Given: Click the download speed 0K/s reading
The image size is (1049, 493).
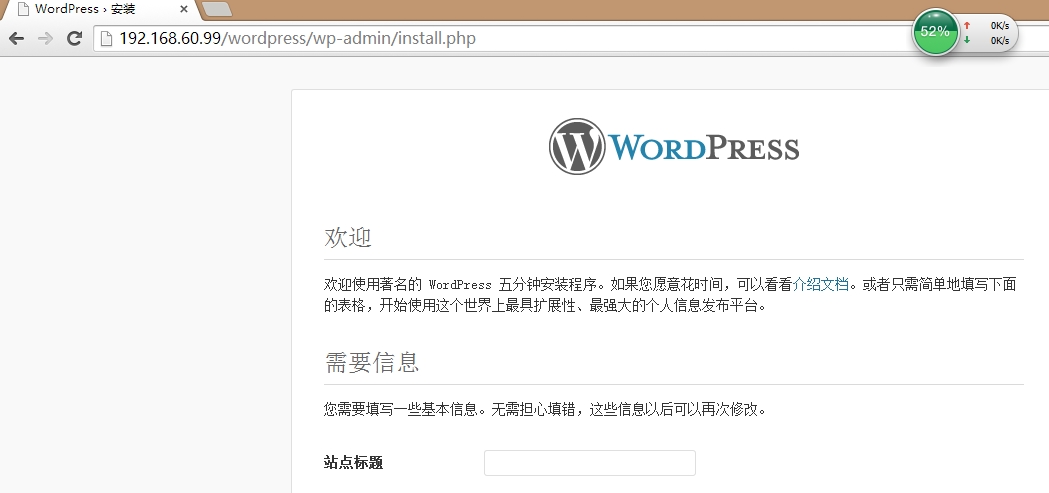Looking at the screenshot, I should click(x=999, y=41).
